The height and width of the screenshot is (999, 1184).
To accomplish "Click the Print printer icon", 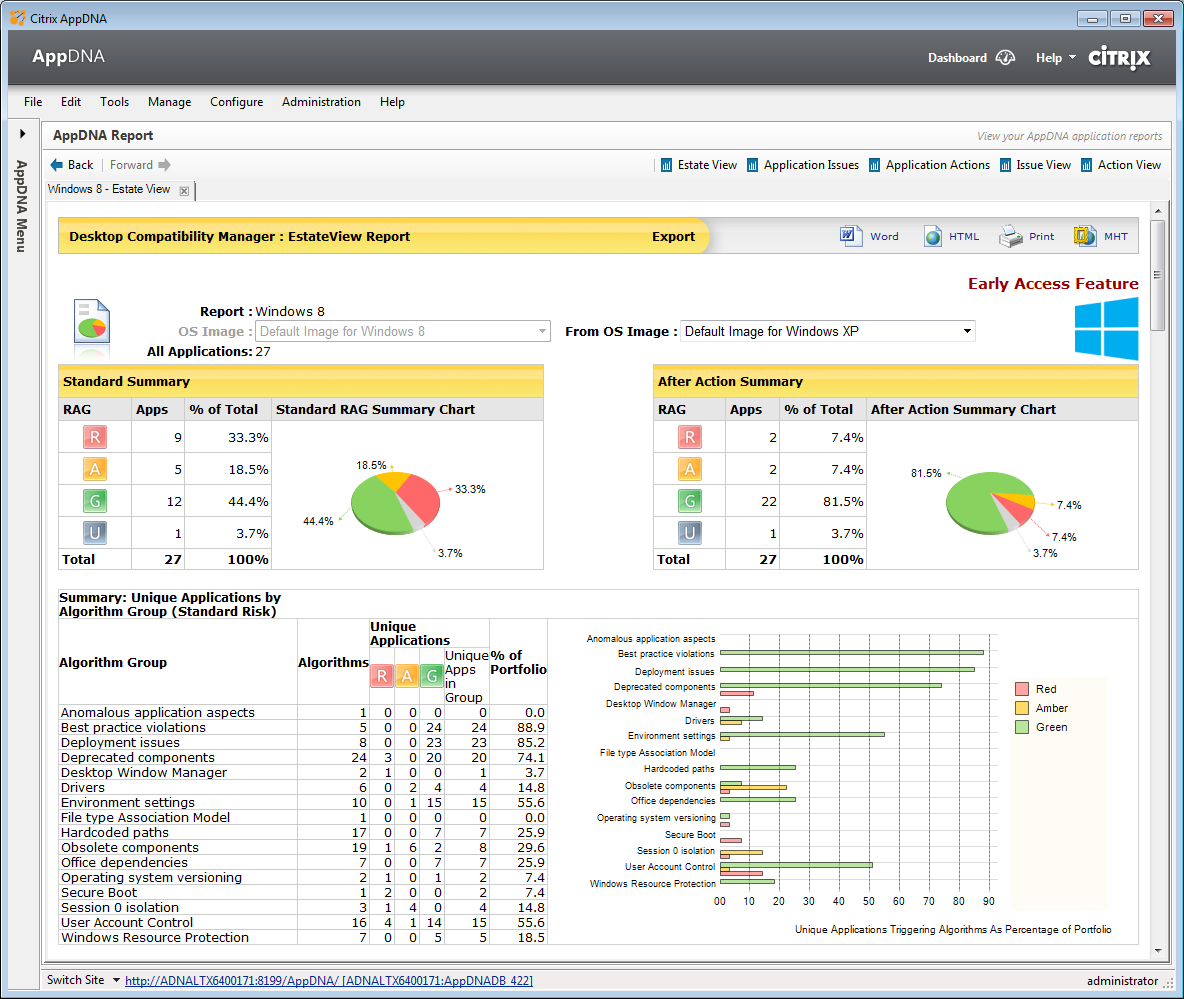I will [x=1010, y=236].
